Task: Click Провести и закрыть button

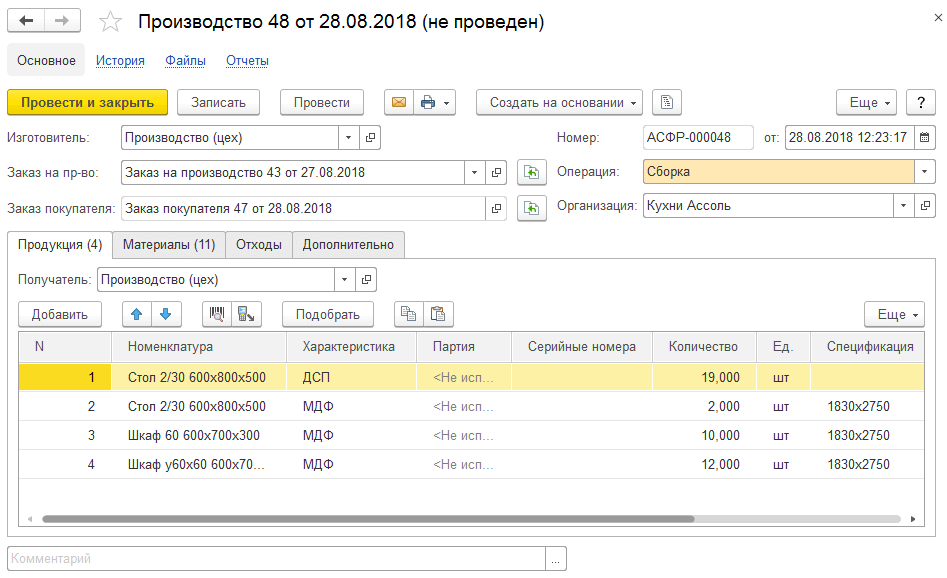Action: 88,103
